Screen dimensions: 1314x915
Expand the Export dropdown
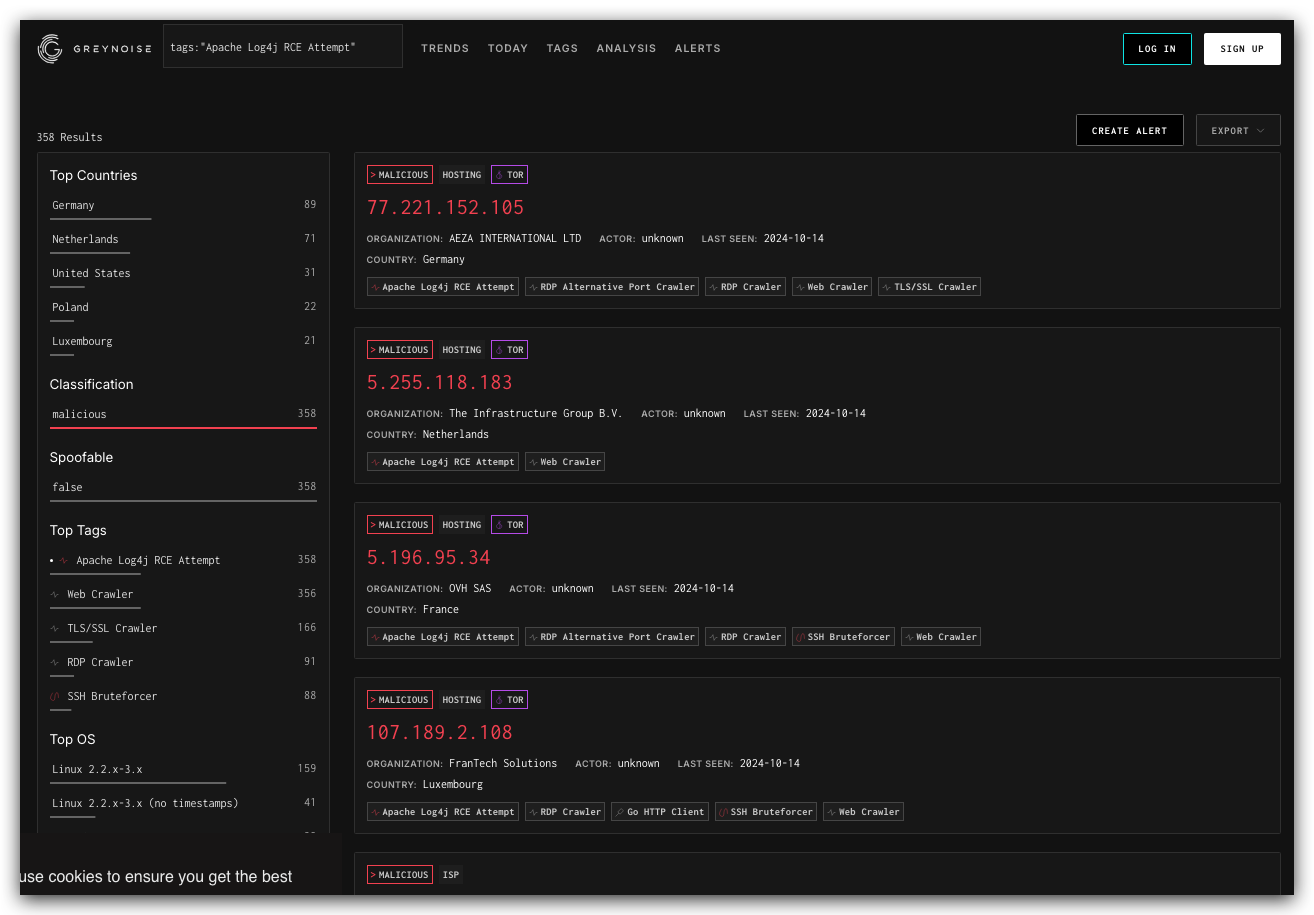coord(1238,130)
